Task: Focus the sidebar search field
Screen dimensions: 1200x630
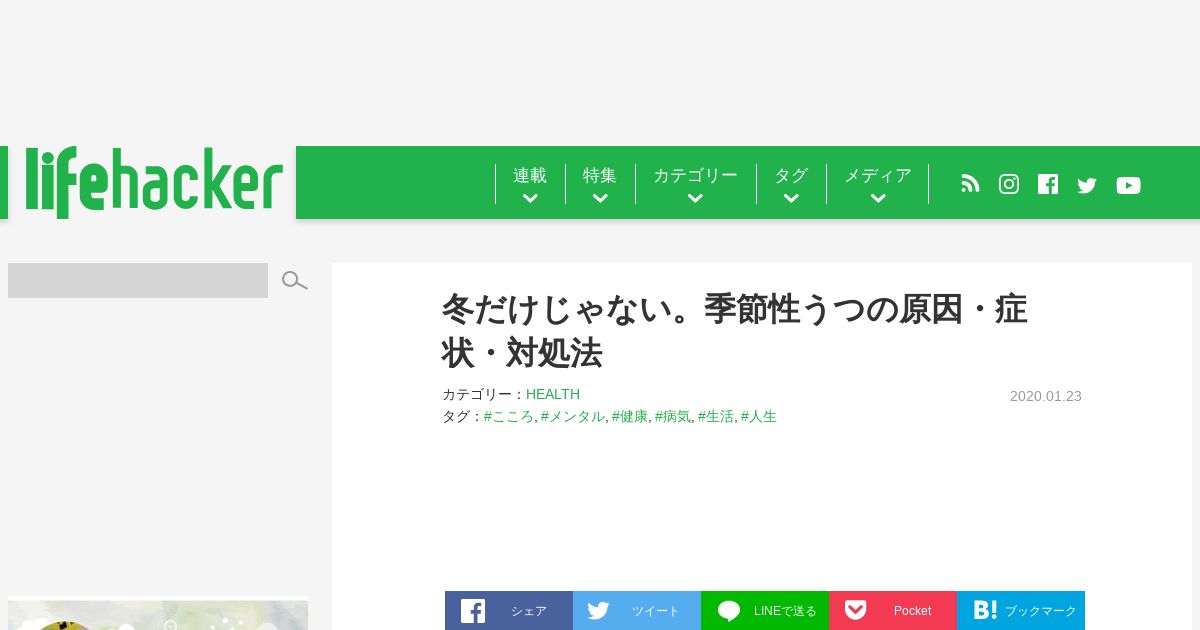Action: click(x=138, y=281)
